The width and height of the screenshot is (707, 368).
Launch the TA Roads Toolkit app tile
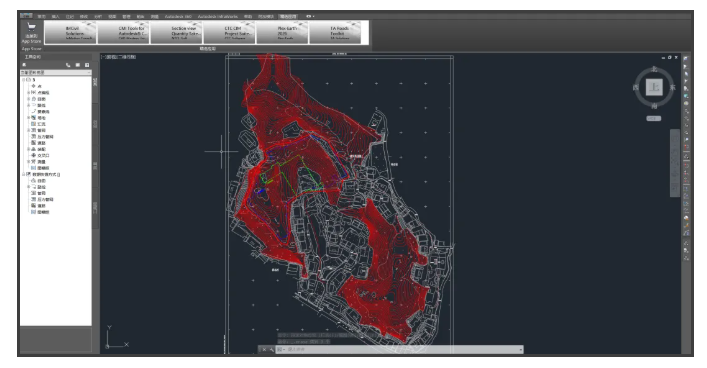(x=335, y=32)
